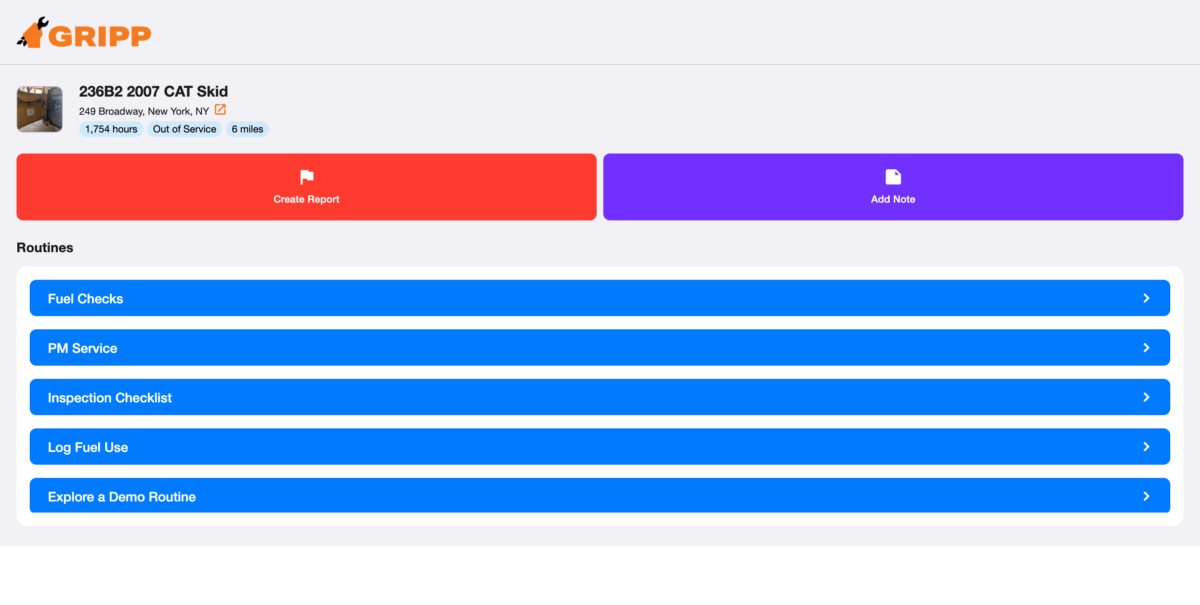Click the GRIPP brand name text
The width and height of the screenshot is (1200, 605).
click(x=100, y=36)
